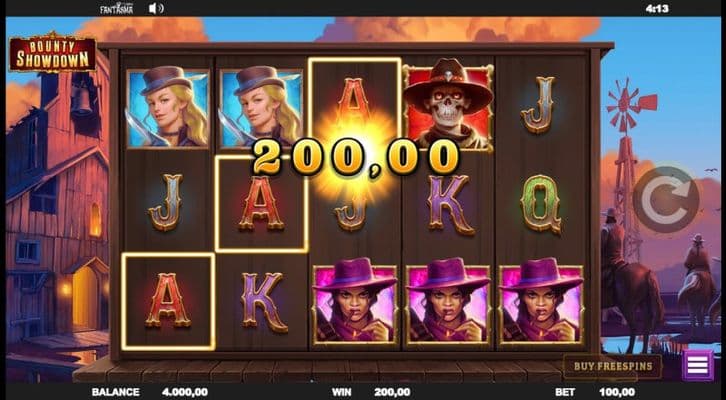The image size is (726, 400).
Task: Click the first blonde cowgirl symbol
Action: coord(168,107)
